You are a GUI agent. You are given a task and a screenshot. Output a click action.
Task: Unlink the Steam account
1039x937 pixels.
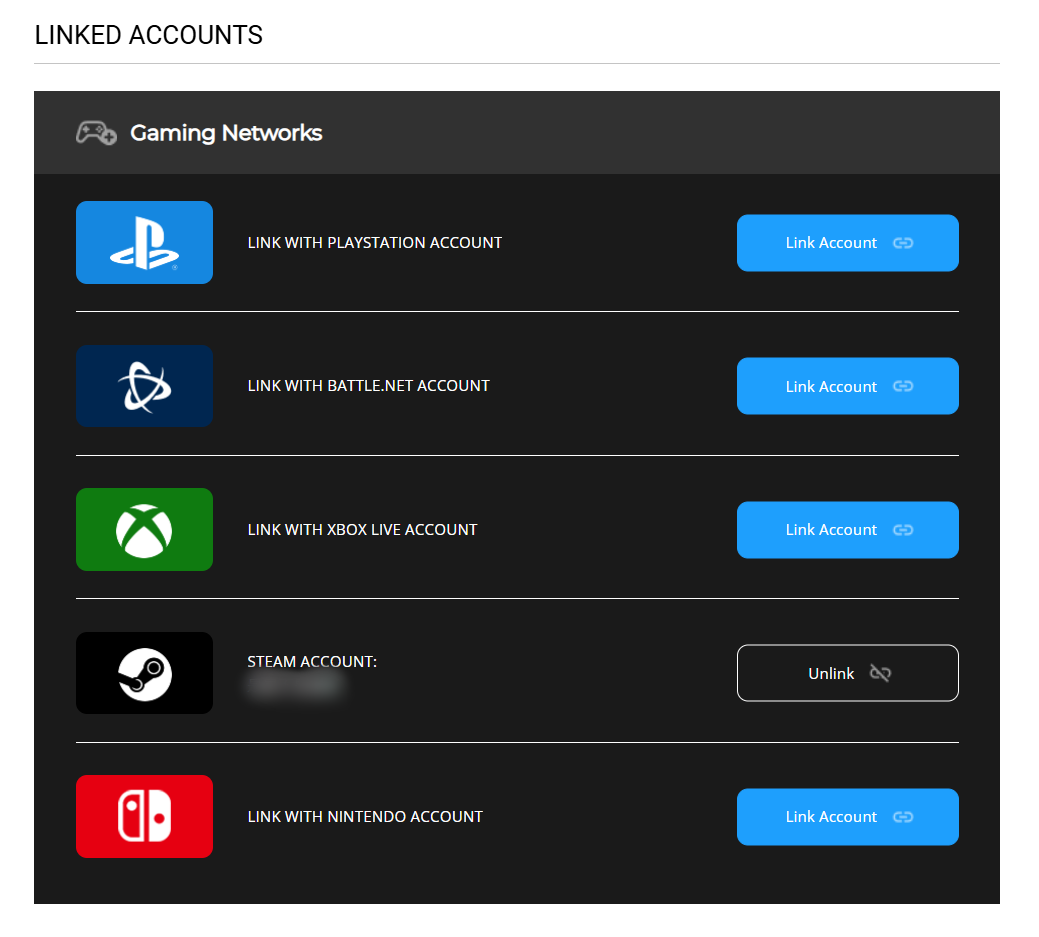pos(848,673)
